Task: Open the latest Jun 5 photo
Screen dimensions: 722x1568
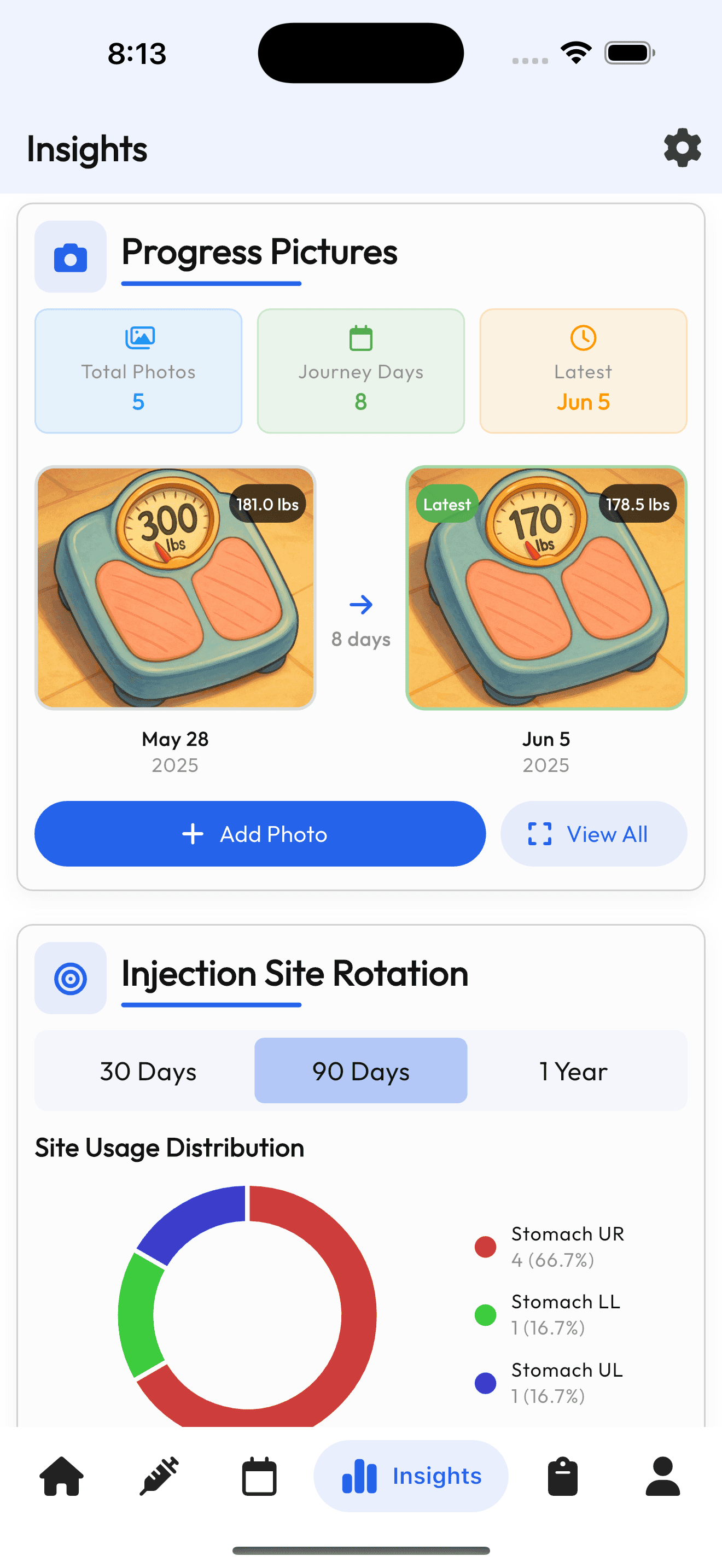Action: pyautogui.click(x=546, y=588)
